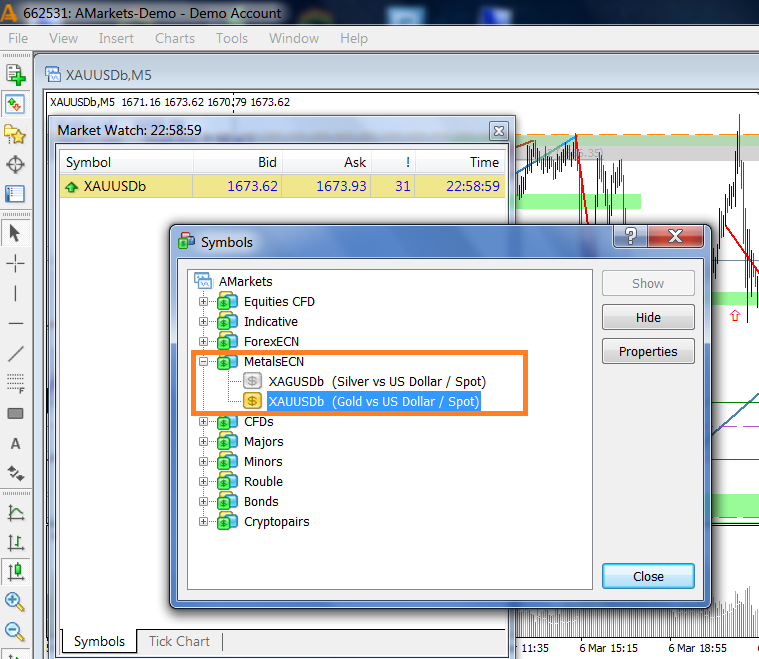Click the XAGUSDb silver dollar icon

(x=252, y=381)
